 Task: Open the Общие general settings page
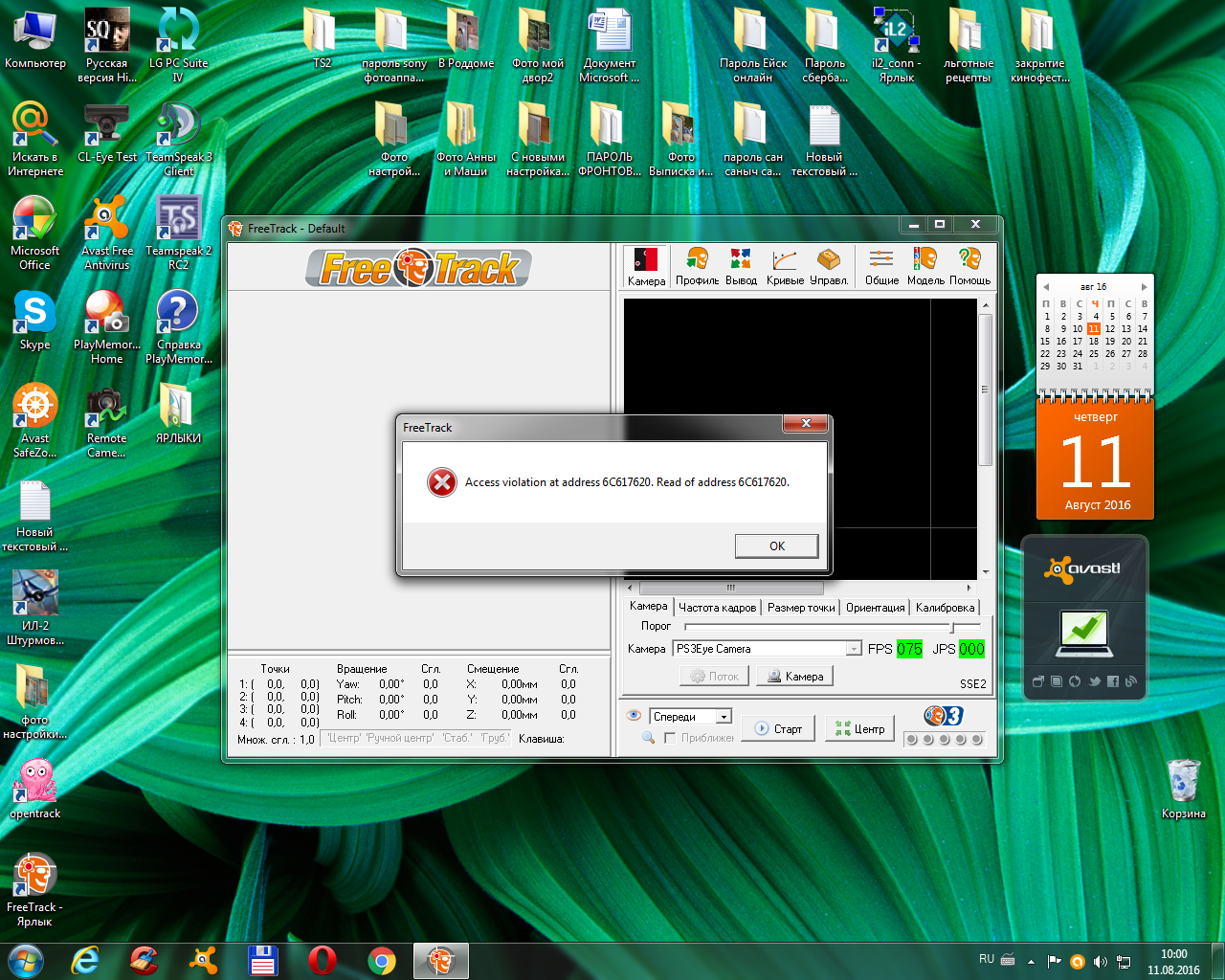click(881, 266)
